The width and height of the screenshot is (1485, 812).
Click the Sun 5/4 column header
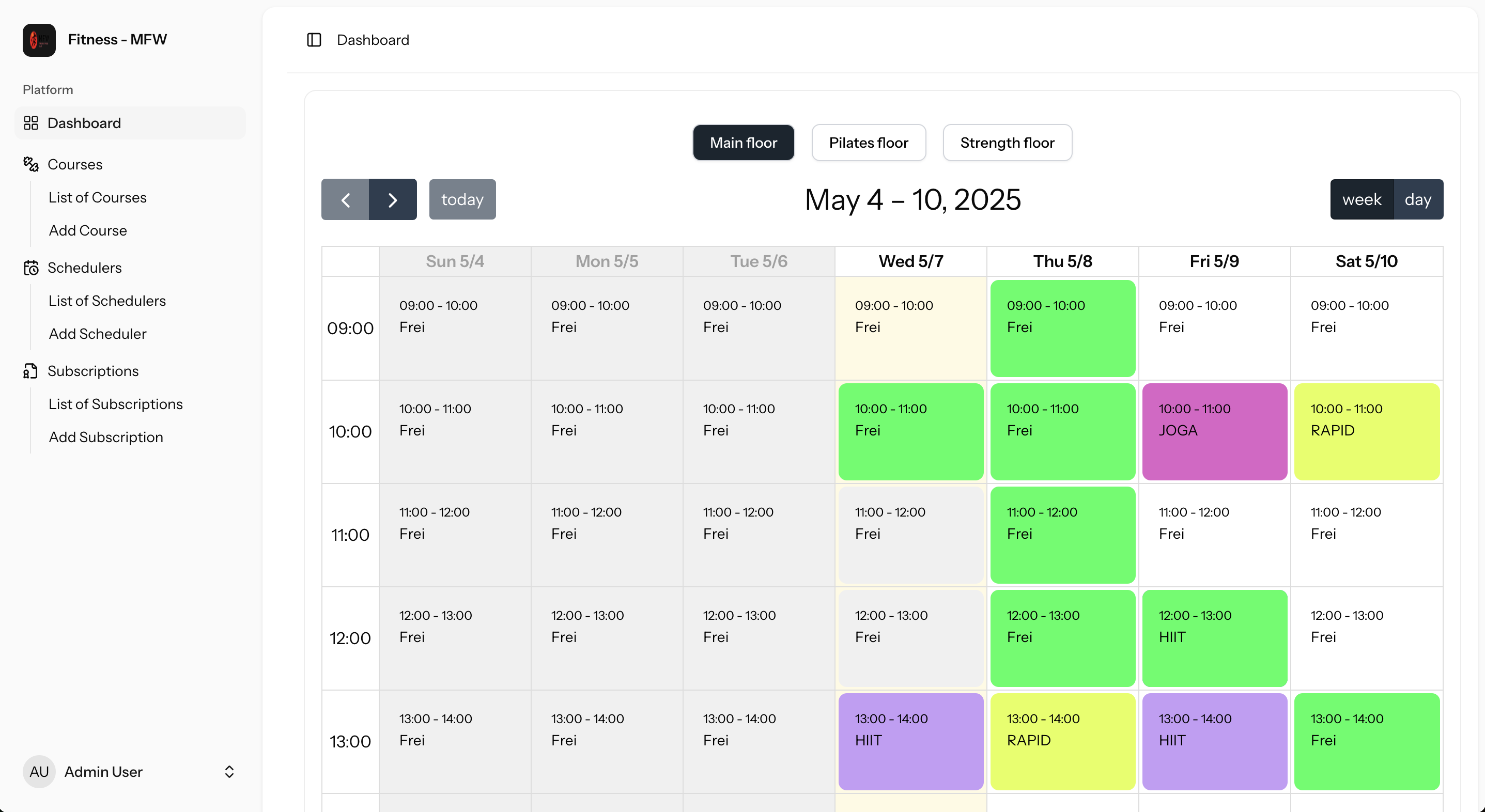(x=455, y=261)
